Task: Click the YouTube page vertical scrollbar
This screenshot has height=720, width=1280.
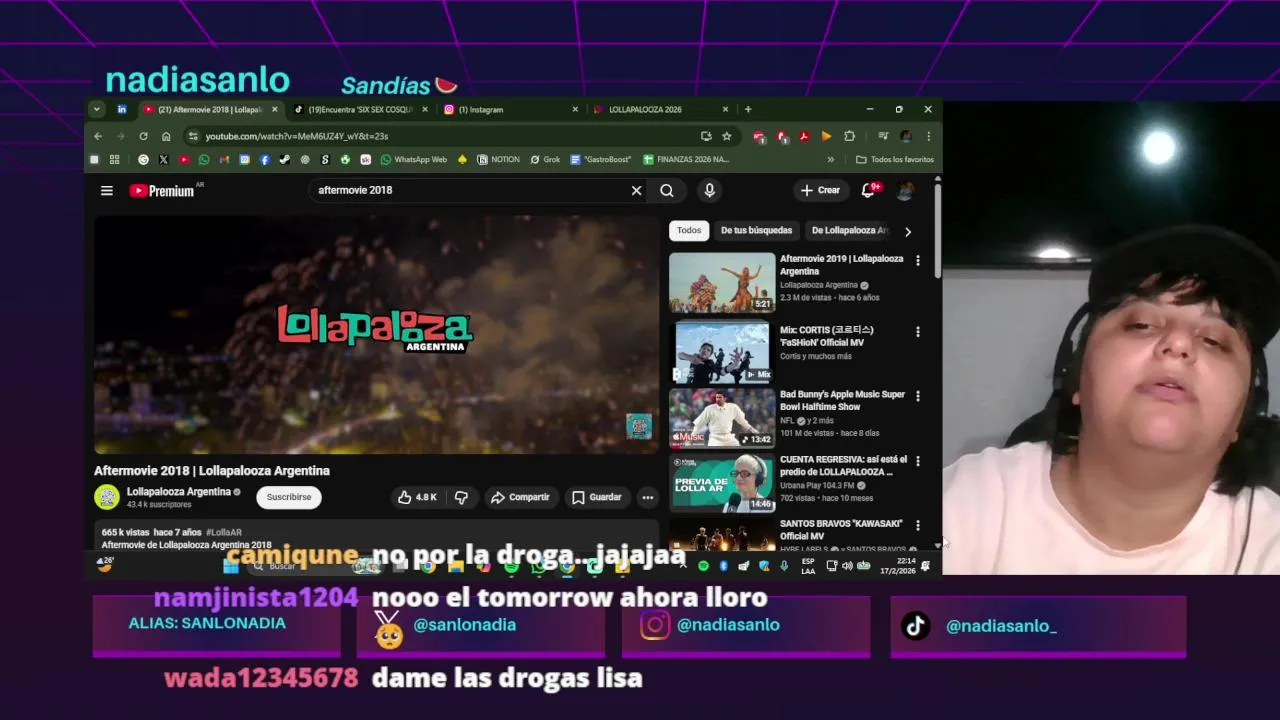Action: pyautogui.click(x=937, y=232)
